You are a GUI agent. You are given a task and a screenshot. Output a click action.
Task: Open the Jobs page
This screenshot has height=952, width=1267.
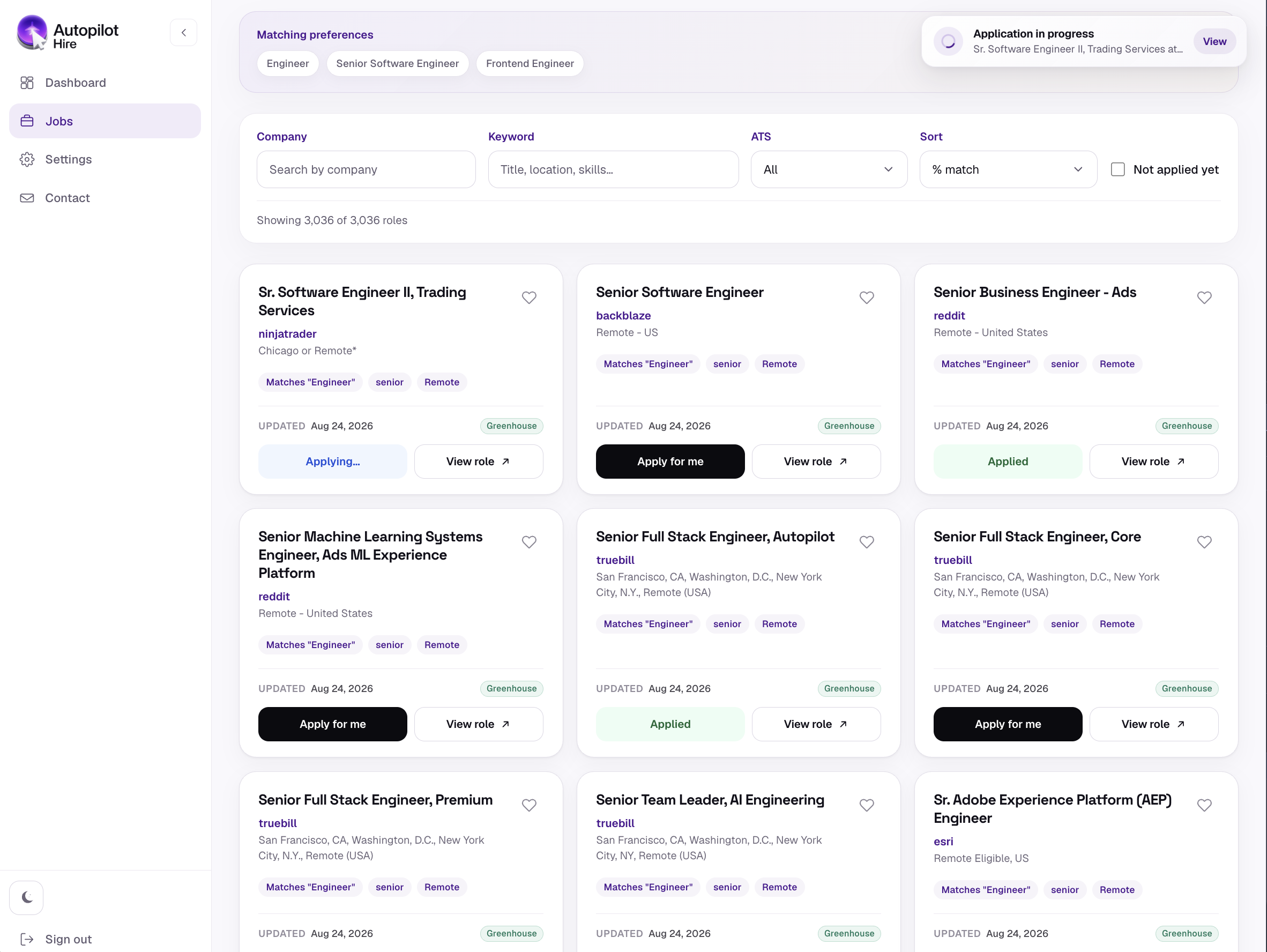[105, 121]
